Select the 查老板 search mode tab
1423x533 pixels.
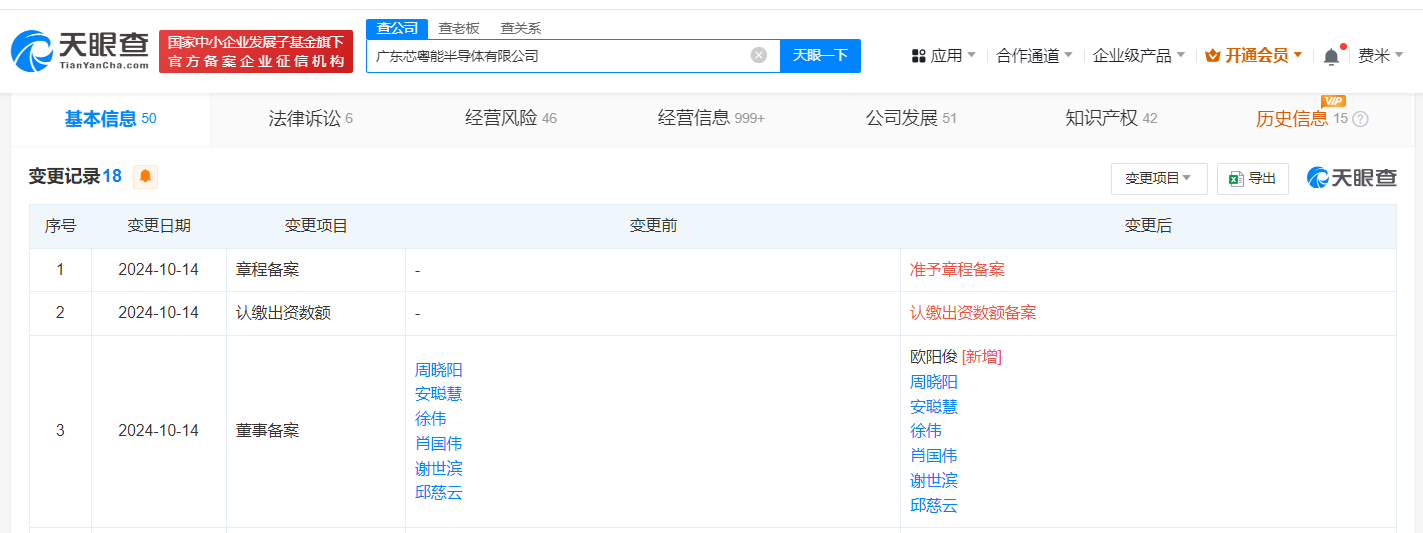[x=458, y=28]
